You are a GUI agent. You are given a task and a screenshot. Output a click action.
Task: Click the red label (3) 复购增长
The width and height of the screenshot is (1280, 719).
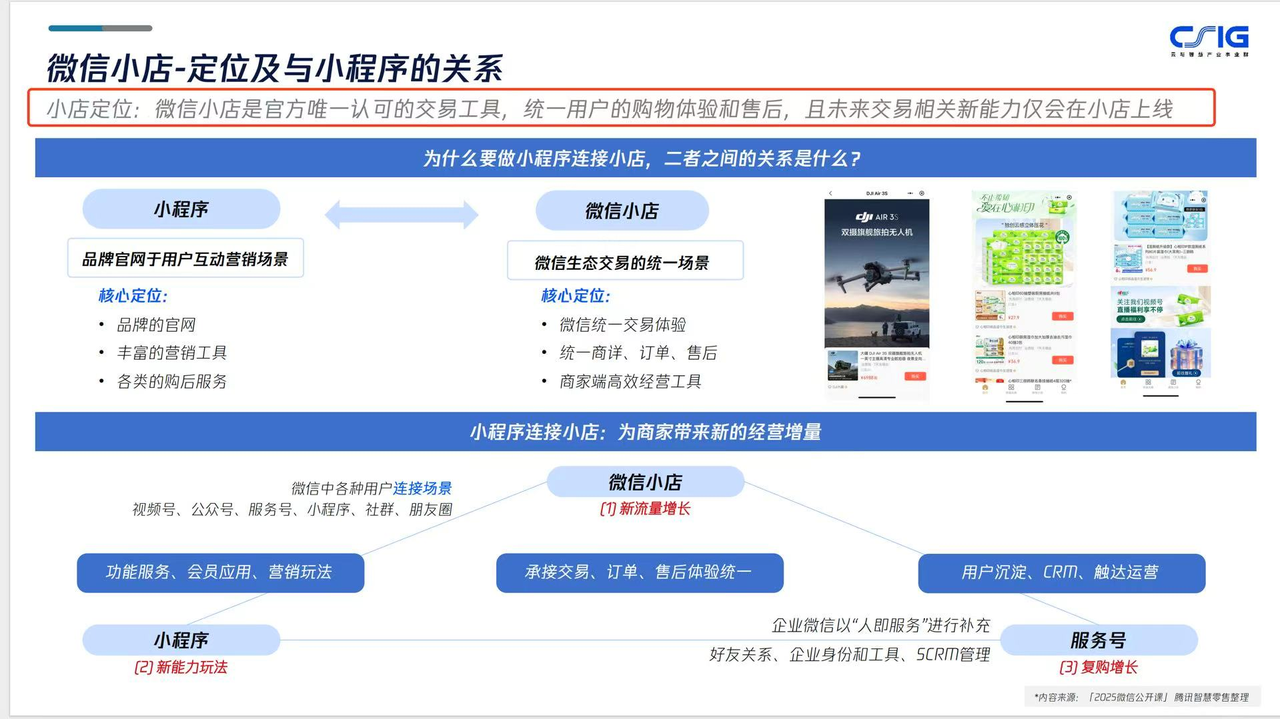pos(1098,667)
